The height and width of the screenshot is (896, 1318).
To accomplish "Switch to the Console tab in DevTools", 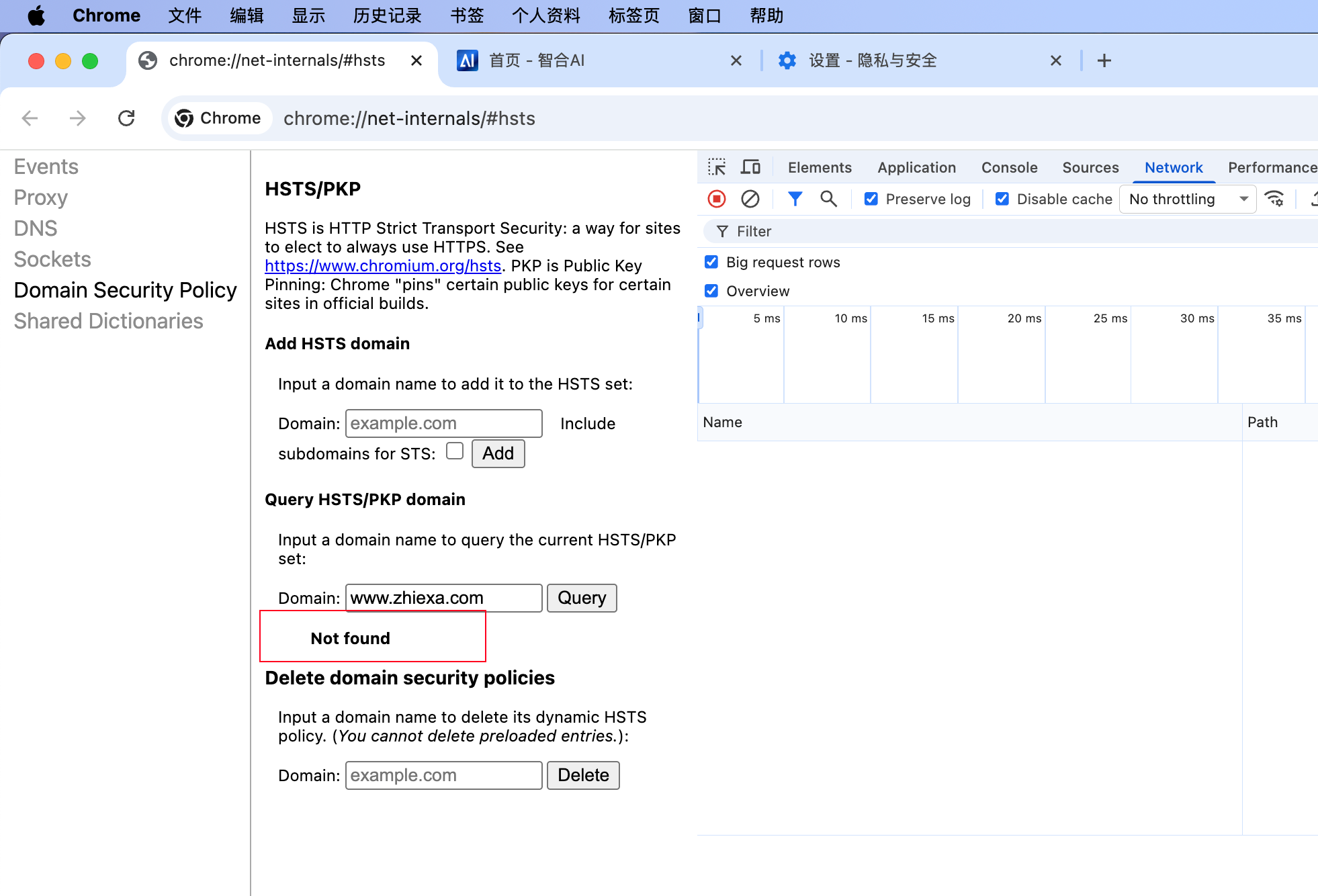I will 1009,167.
